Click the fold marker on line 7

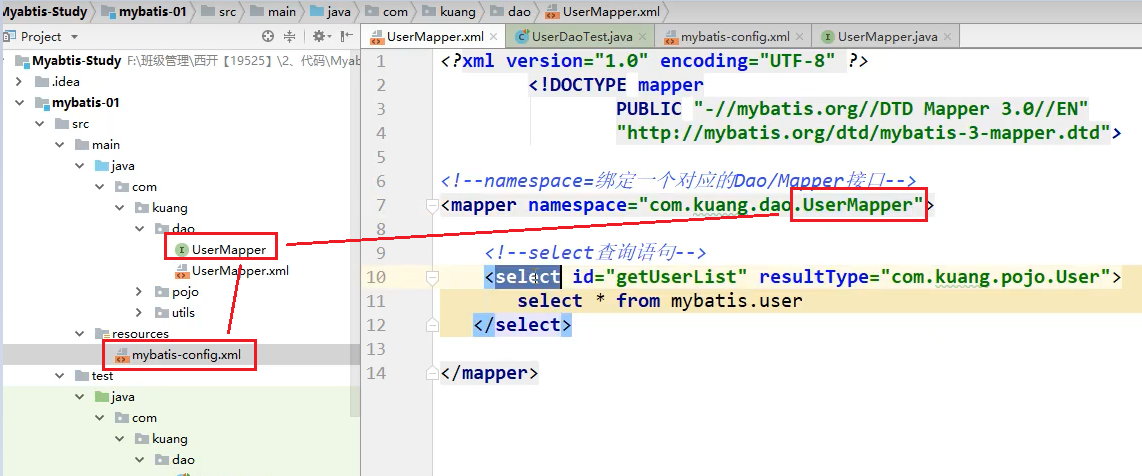pyautogui.click(x=433, y=205)
